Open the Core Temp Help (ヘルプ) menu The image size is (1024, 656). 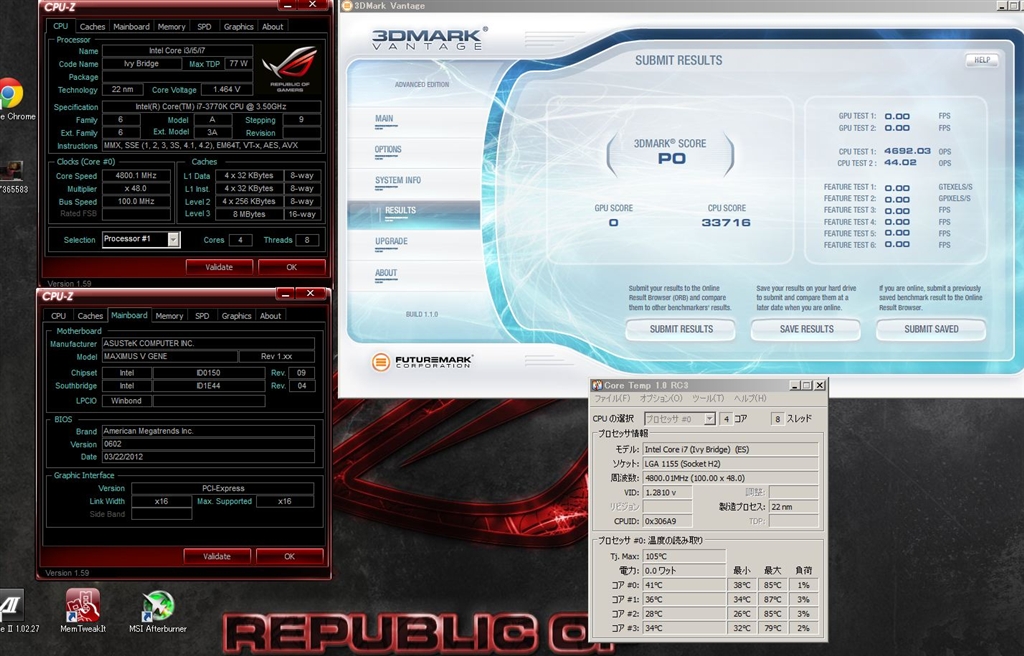click(750, 399)
